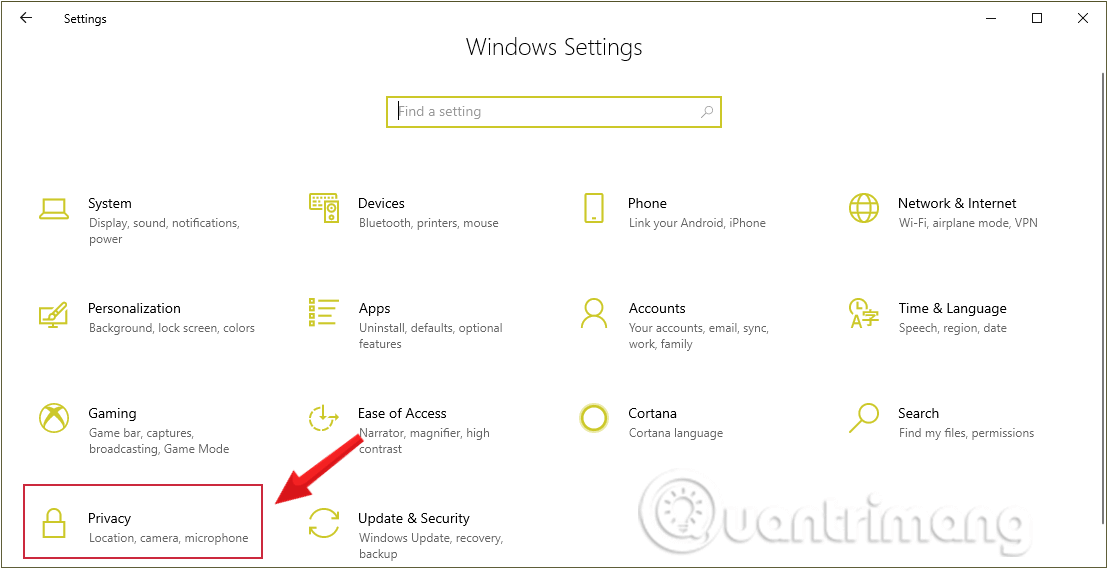Select the Phone icon
Screen dimensions: 1108x569
[x=594, y=208]
